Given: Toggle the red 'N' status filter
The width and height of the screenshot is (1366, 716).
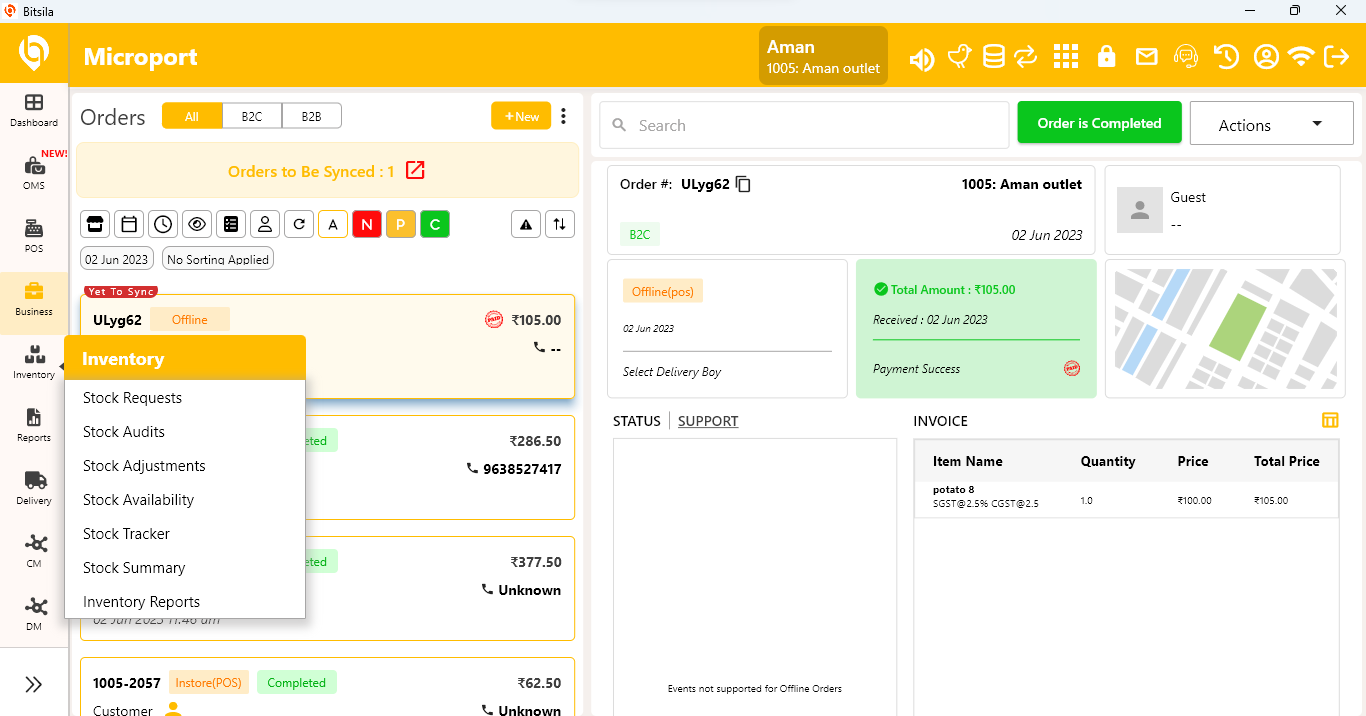Looking at the screenshot, I should coord(367,224).
